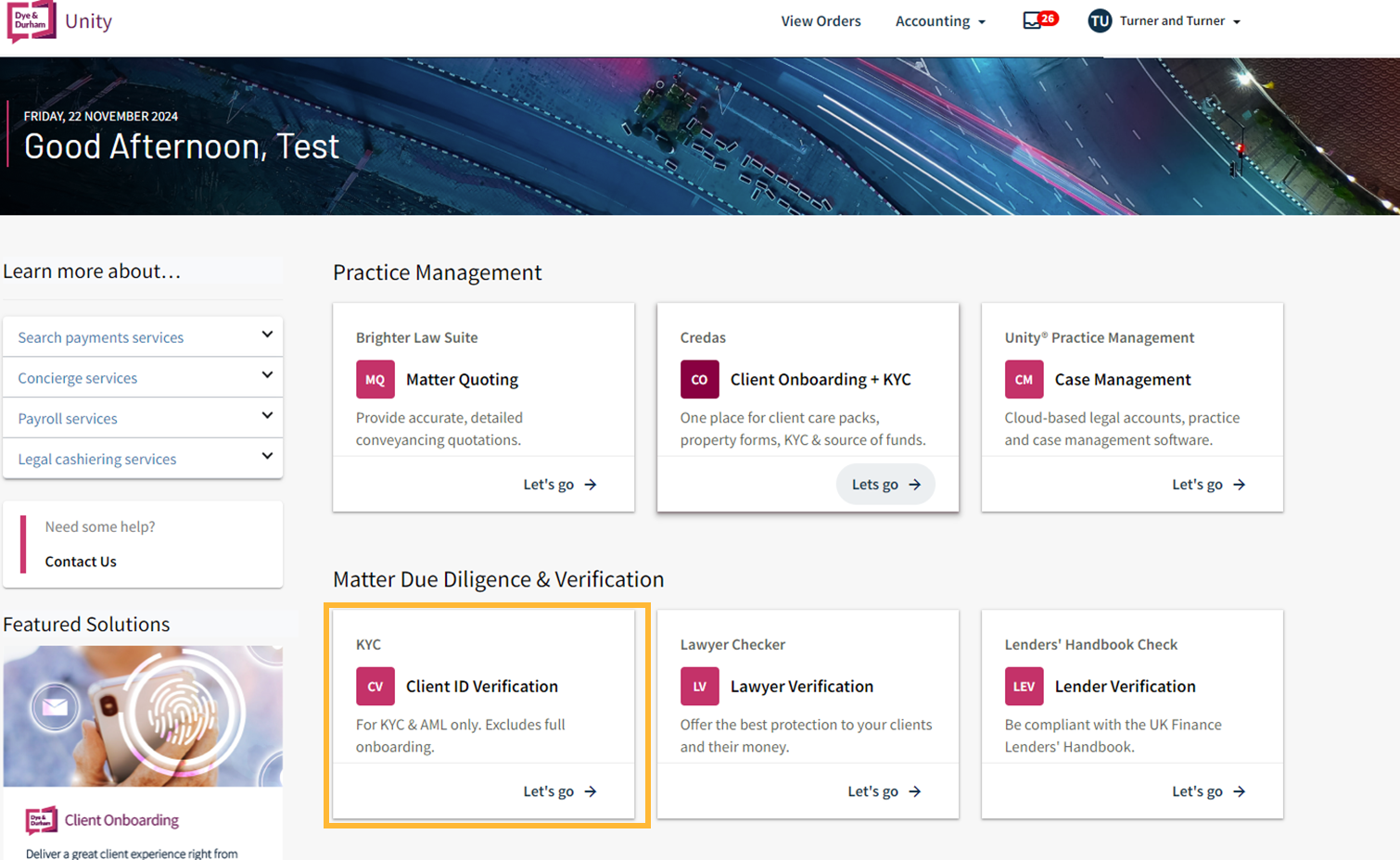Open the inbox notifications icon with 26 badge

[x=1039, y=19]
